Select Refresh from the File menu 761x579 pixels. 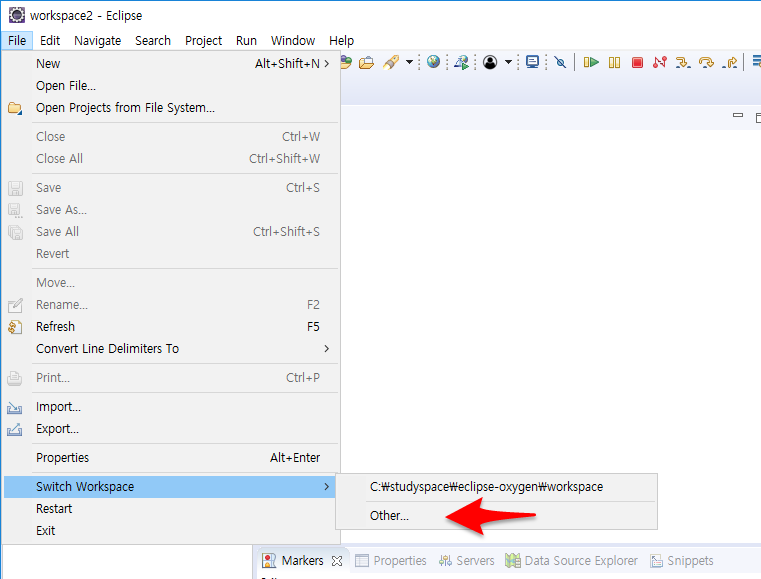[170, 327]
